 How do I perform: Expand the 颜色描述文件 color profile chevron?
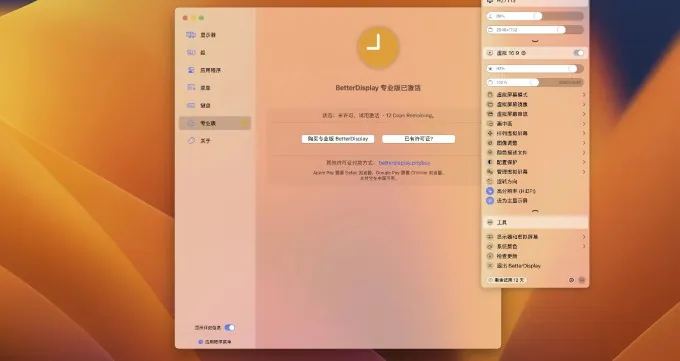584,153
